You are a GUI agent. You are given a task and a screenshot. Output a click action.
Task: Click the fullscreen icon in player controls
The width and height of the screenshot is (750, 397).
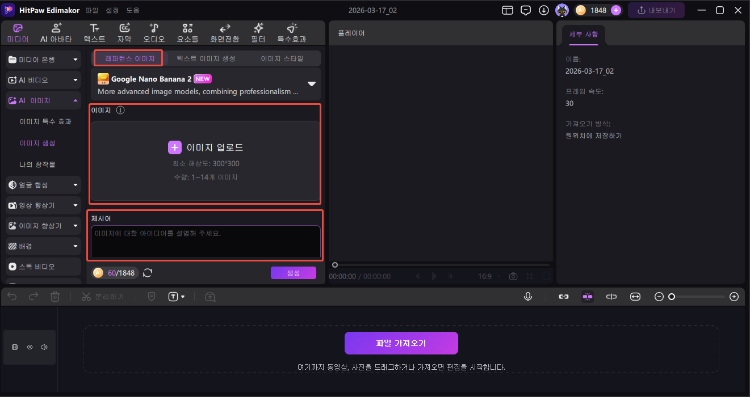pyautogui.click(x=546, y=276)
